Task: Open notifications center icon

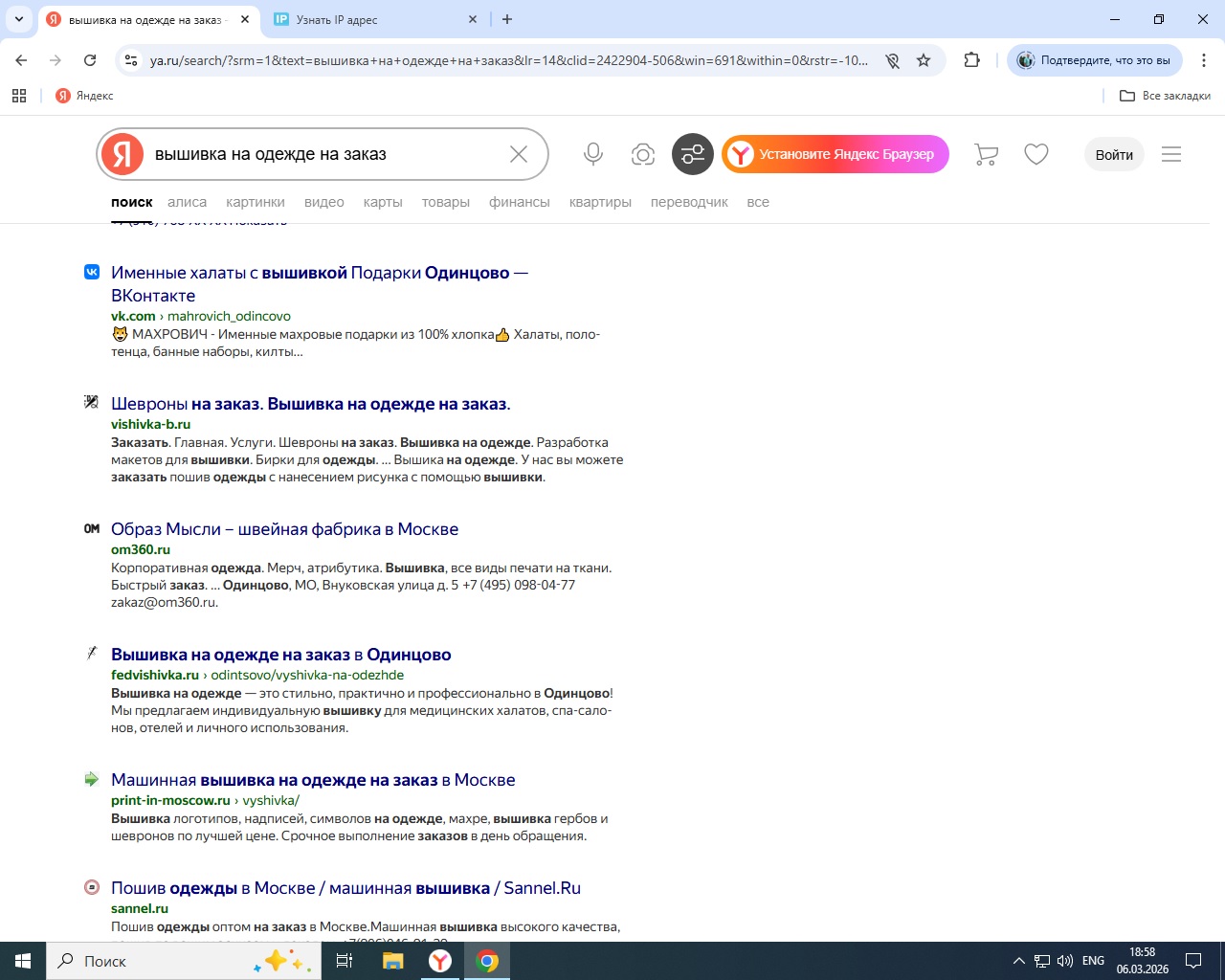Action: 1193,961
